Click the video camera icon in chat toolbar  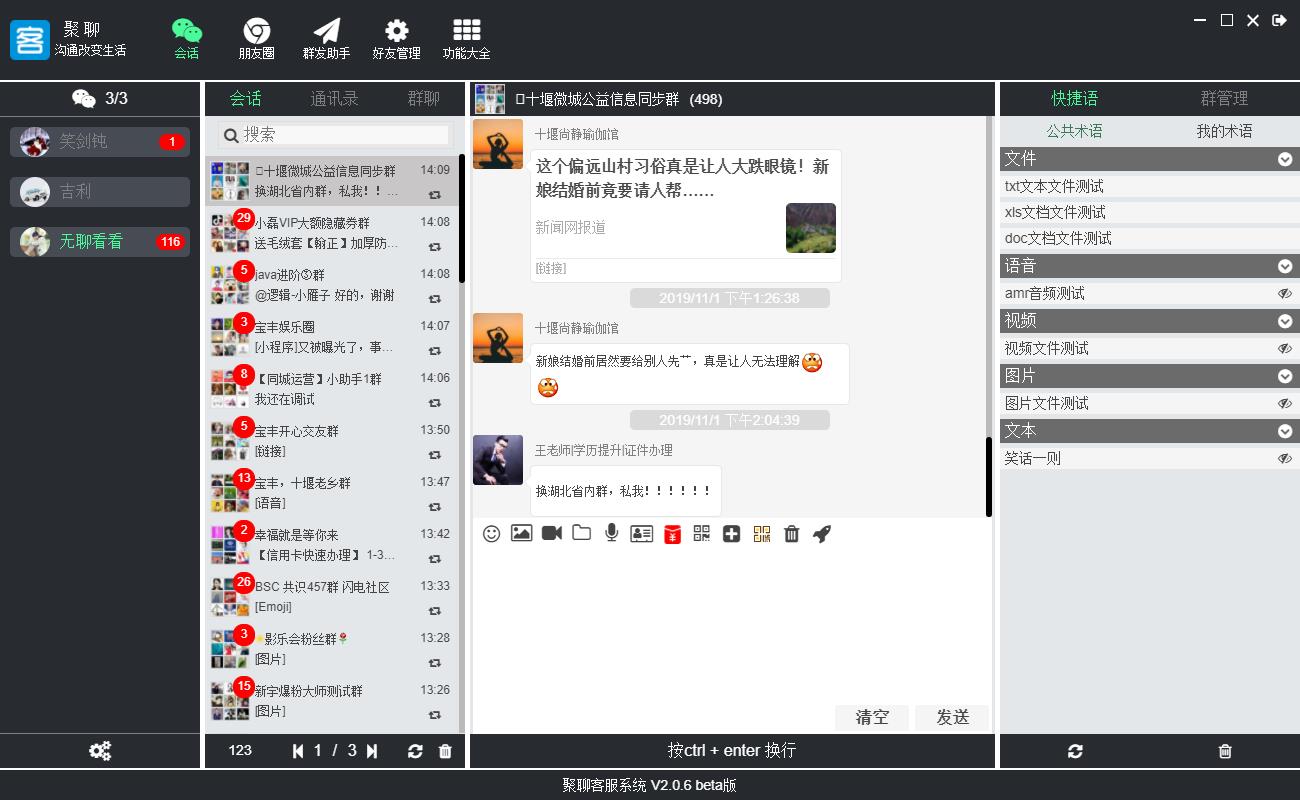[x=551, y=534]
